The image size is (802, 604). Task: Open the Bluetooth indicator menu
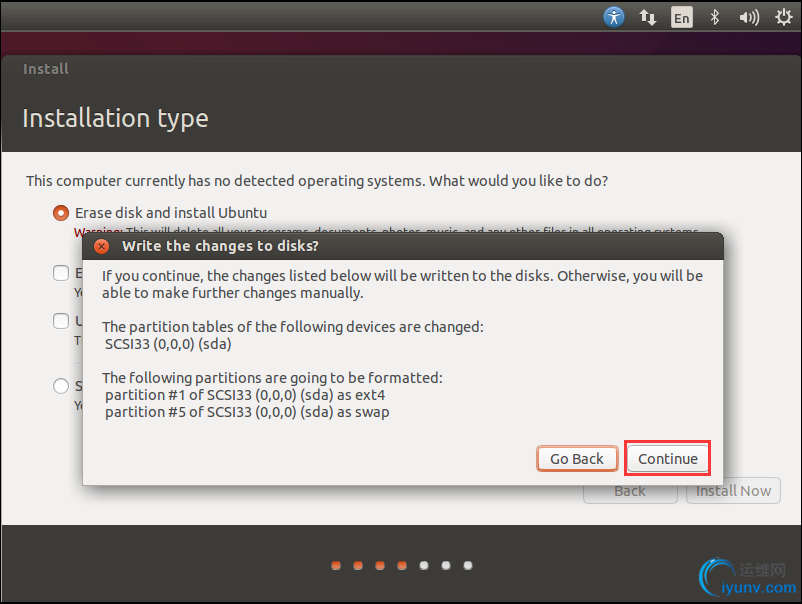[715, 17]
